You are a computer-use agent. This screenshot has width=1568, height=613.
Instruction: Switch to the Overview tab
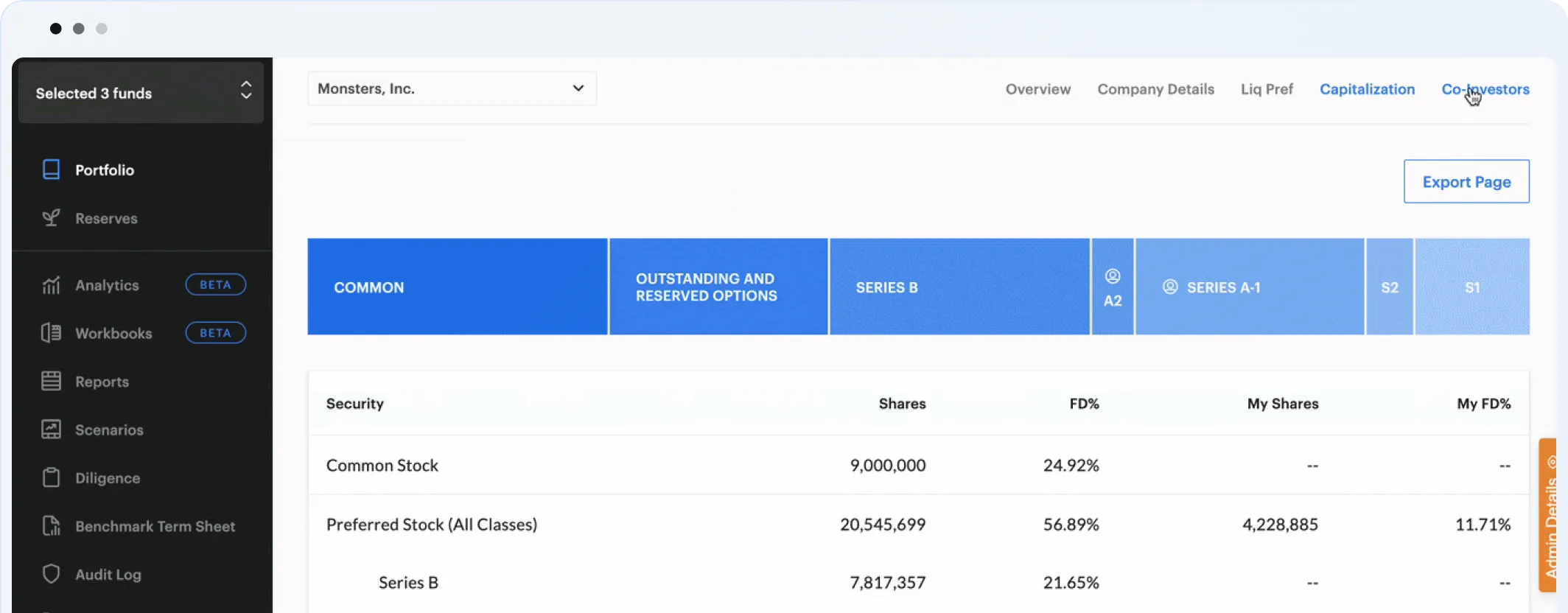(1037, 89)
